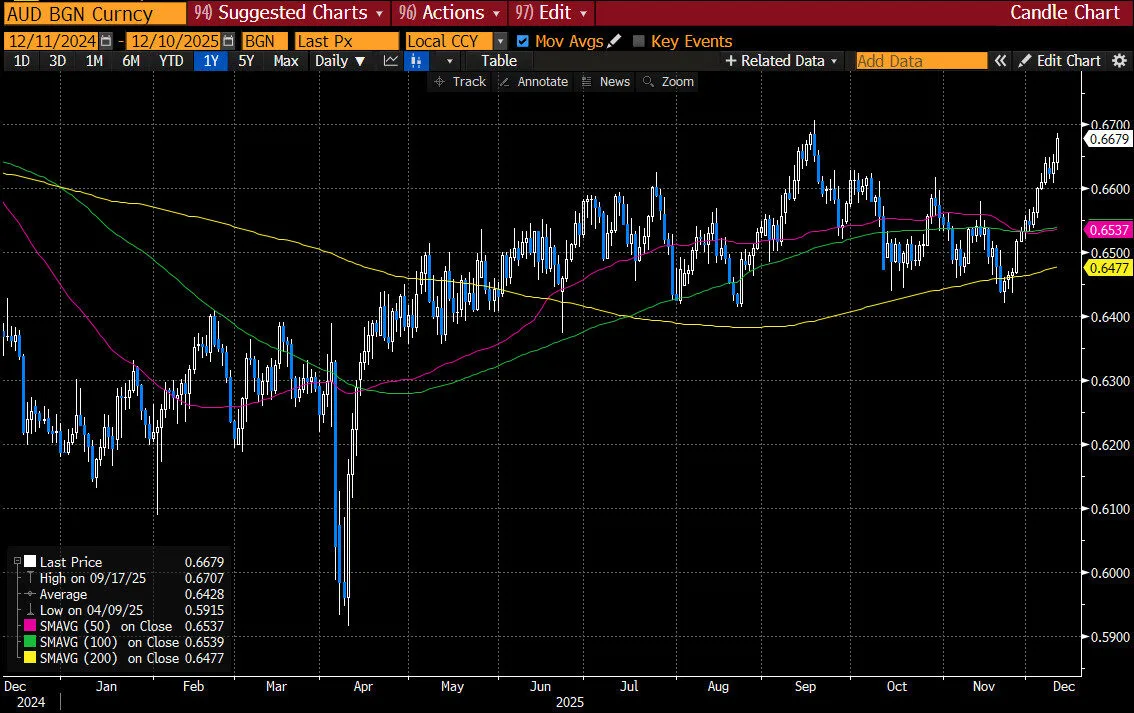The width and height of the screenshot is (1134, 713).
Task: Open the start date calendar picker
Action: (106, 41)
